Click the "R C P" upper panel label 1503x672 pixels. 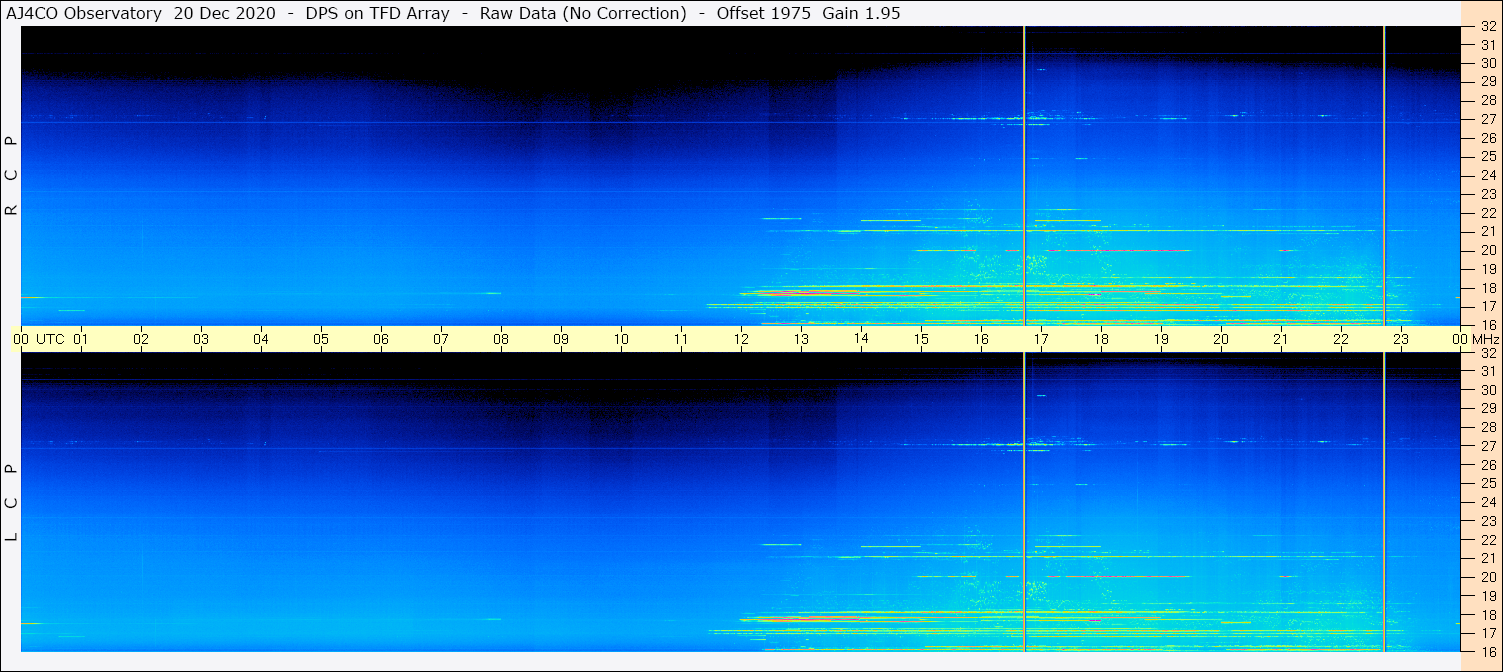coord(12,176)
